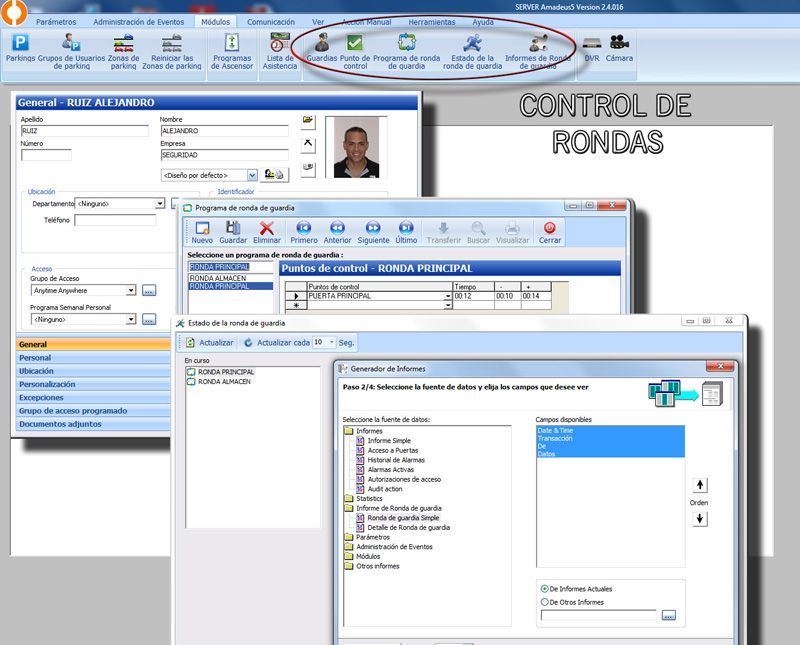Screen dimensions: 800x645
Task: Go to Siguiente record
Action: point(373,233)
